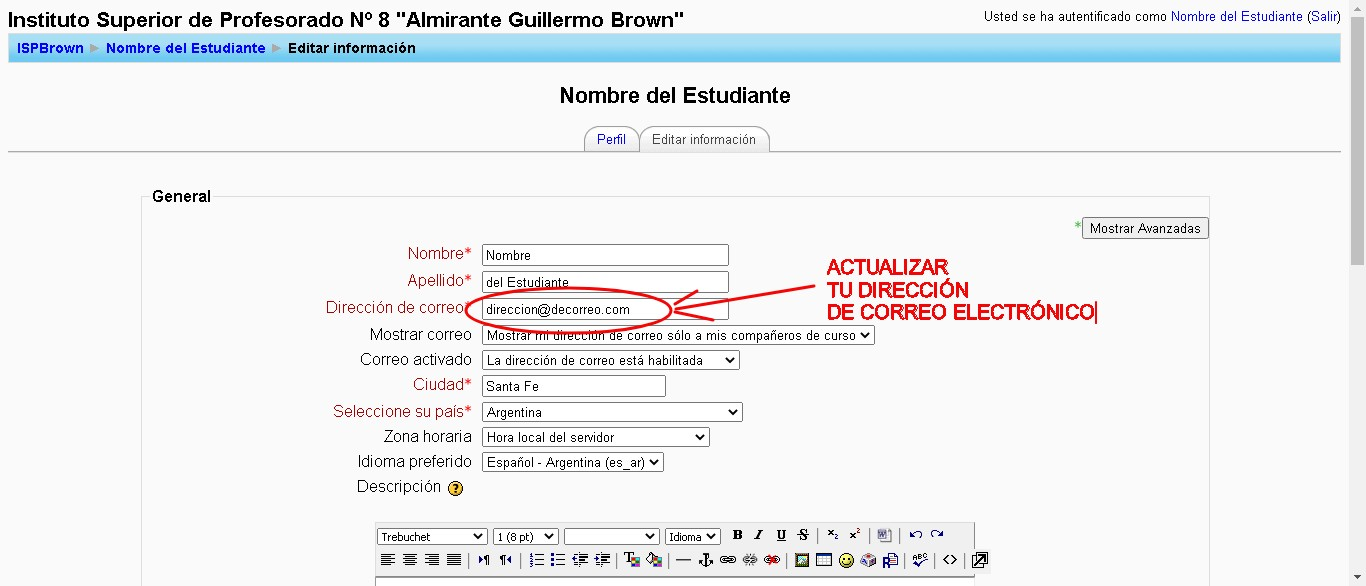Insert a smiley emoticon
1366x586 pixels.
(846, 560)
